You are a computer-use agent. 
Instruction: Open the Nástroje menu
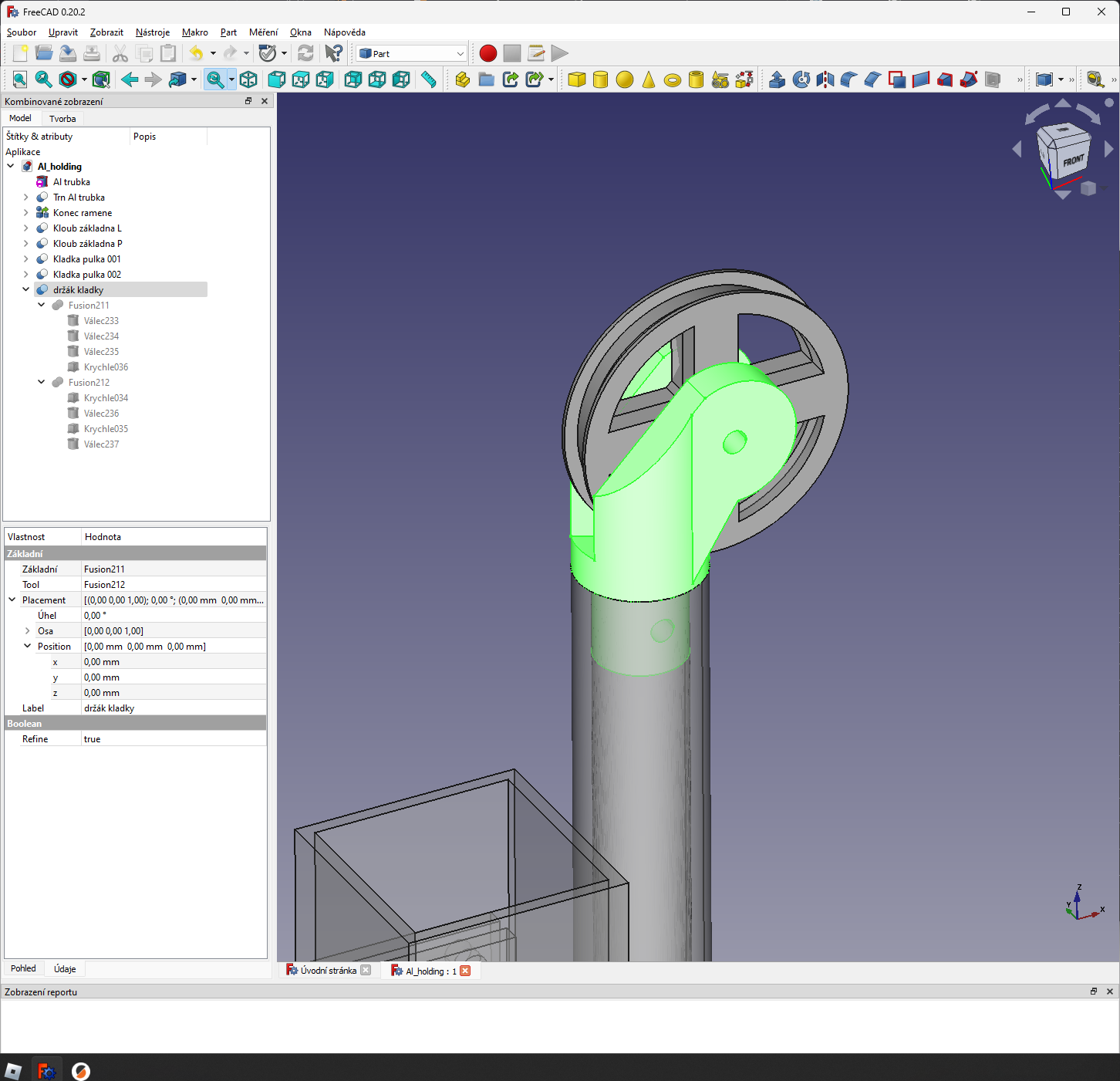pyautogui.click(x=152, y=32)
